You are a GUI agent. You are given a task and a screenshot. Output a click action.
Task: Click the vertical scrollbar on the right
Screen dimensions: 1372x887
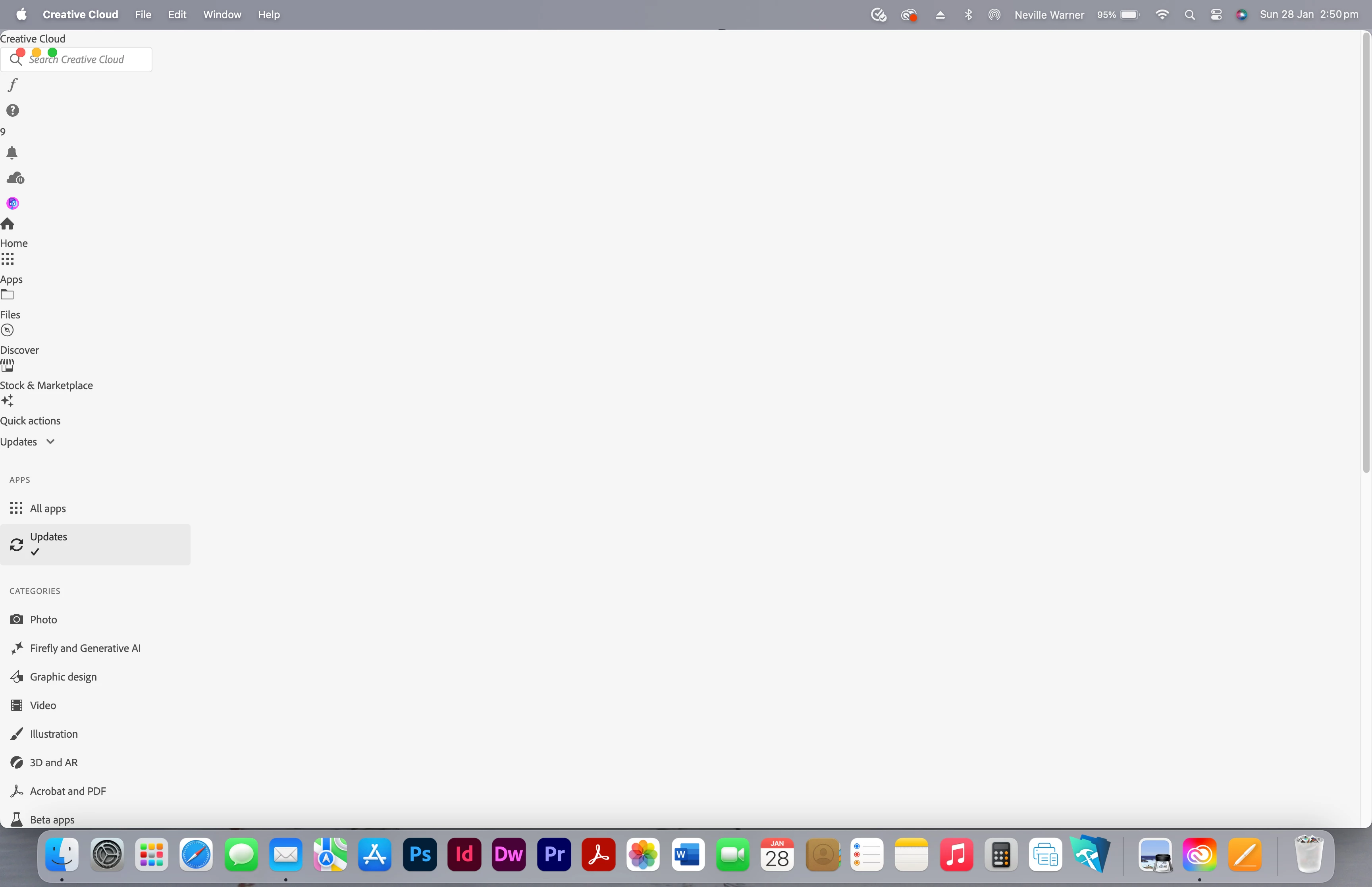[1366, 253]
